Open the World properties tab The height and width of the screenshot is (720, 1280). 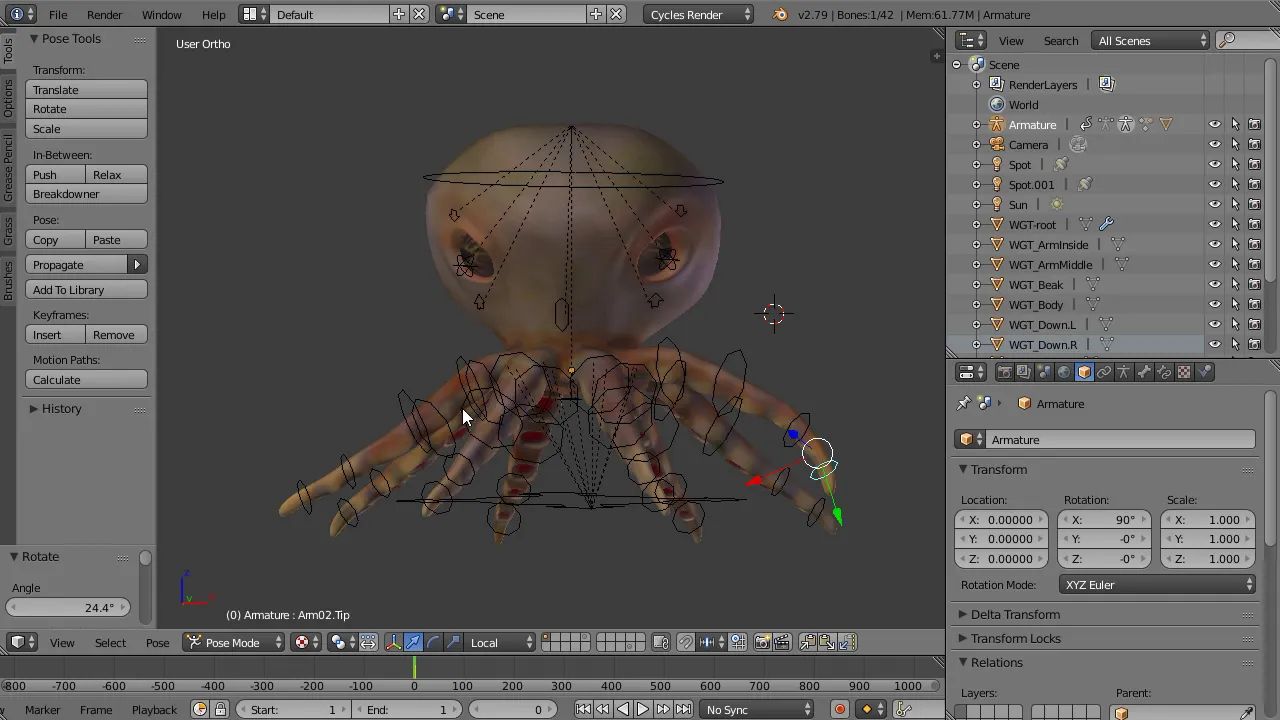click(1064, 372)
